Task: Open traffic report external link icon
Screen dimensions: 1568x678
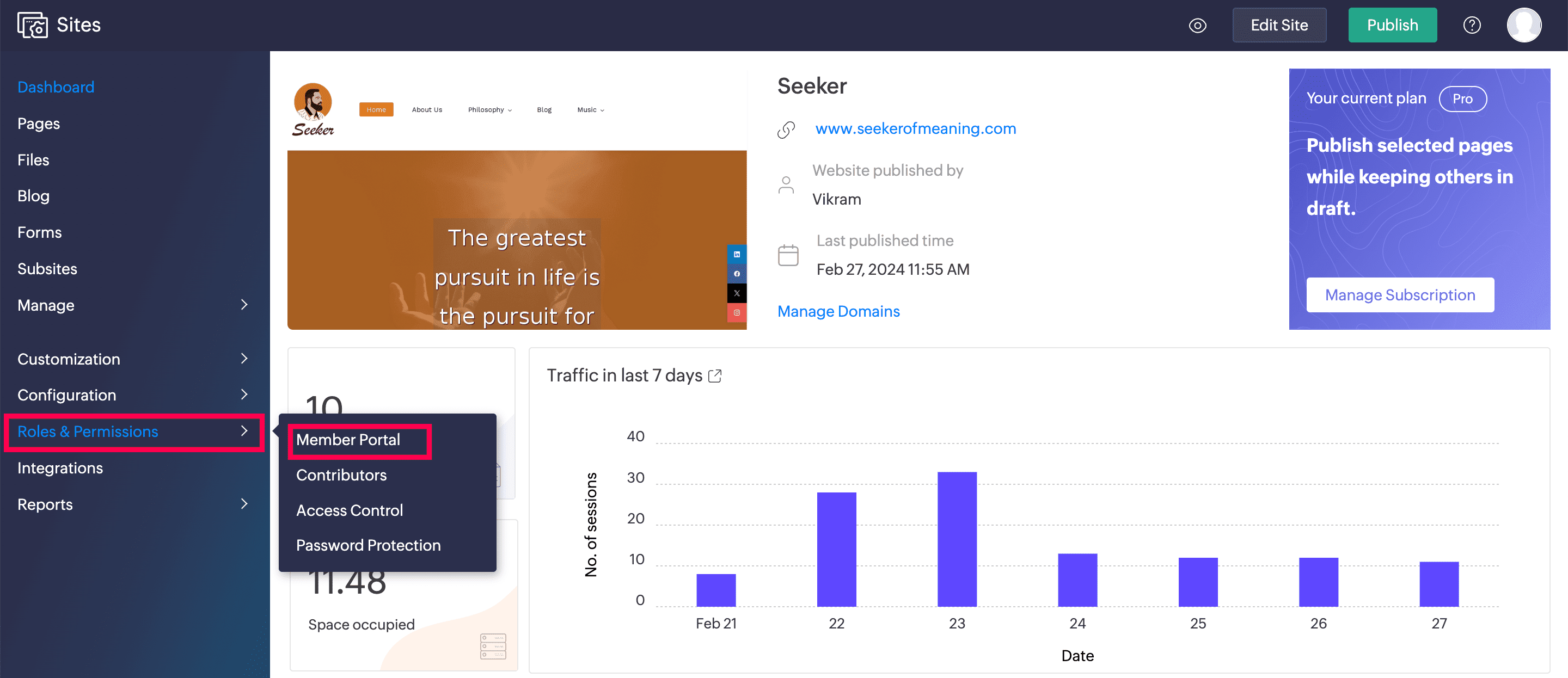Action: 715,376
